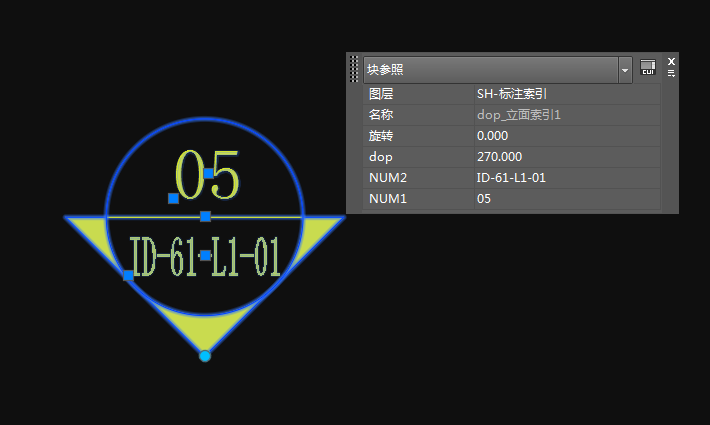This screenshot has height=425, width=710.
Task: Open the 块参照 object type dropdown
Action: click(x=625, y=69)
